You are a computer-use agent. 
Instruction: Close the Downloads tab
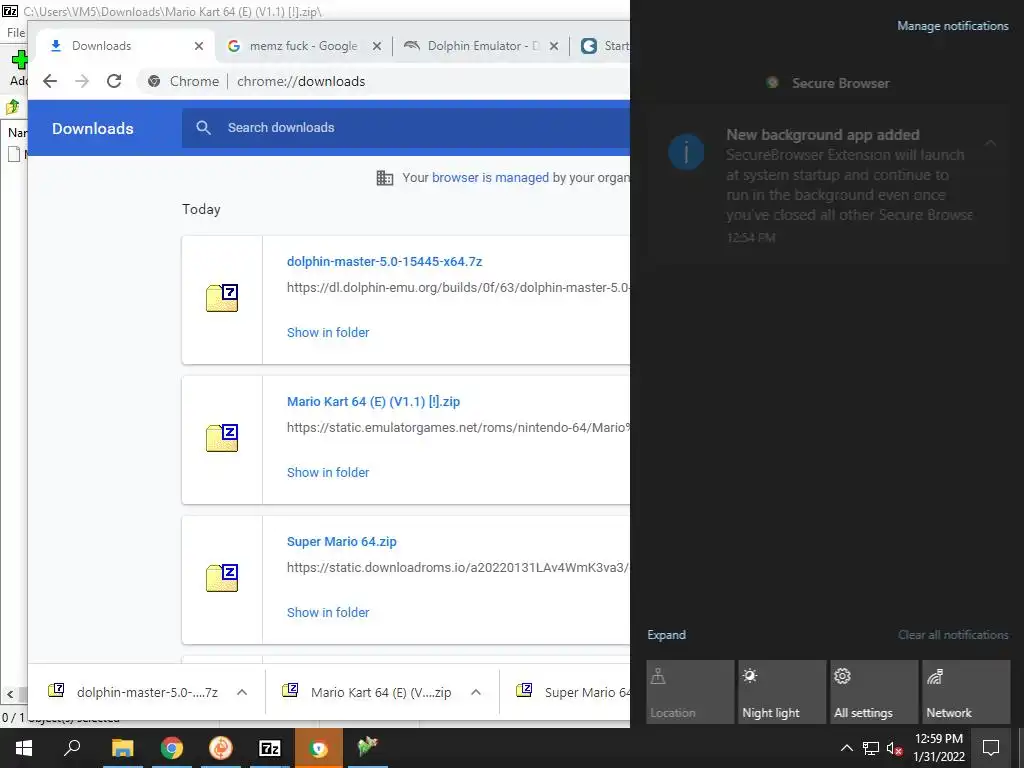pos(199,46)
